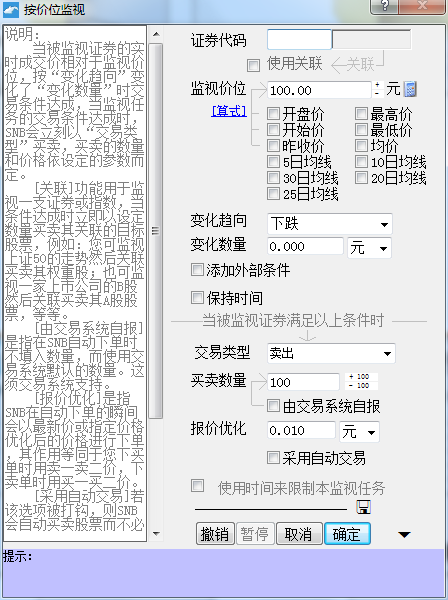Open the 变化趋向 dropdown showing 下跌
Screen dimensions: 448x600
[330, 224]
